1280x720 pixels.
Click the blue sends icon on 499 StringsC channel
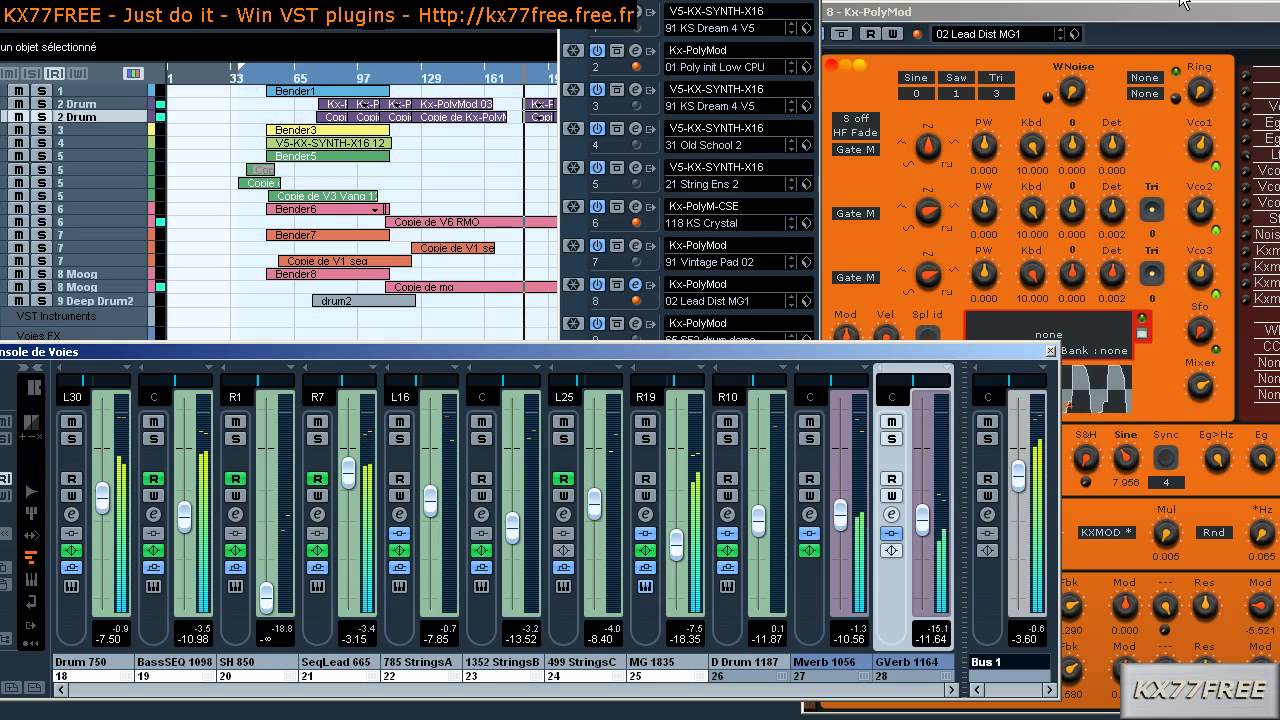click(x=563, y=568)
